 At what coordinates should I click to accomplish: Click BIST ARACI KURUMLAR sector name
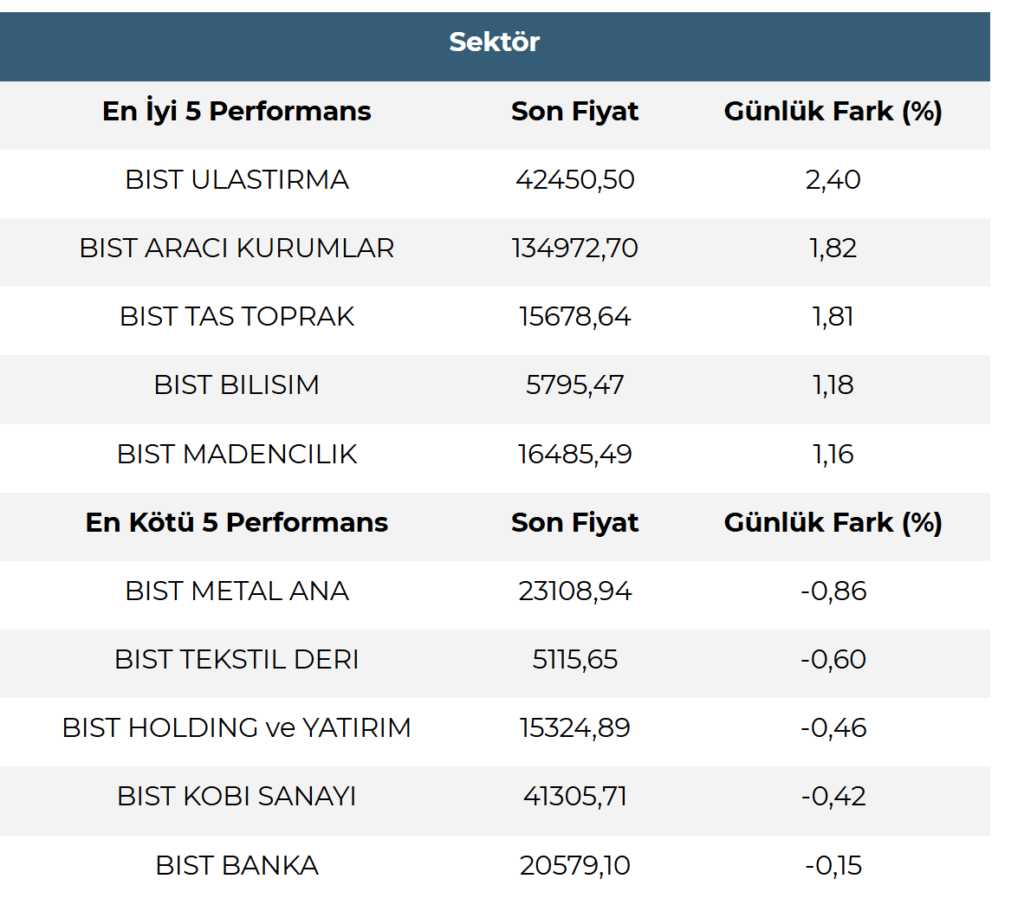(237, 248)
